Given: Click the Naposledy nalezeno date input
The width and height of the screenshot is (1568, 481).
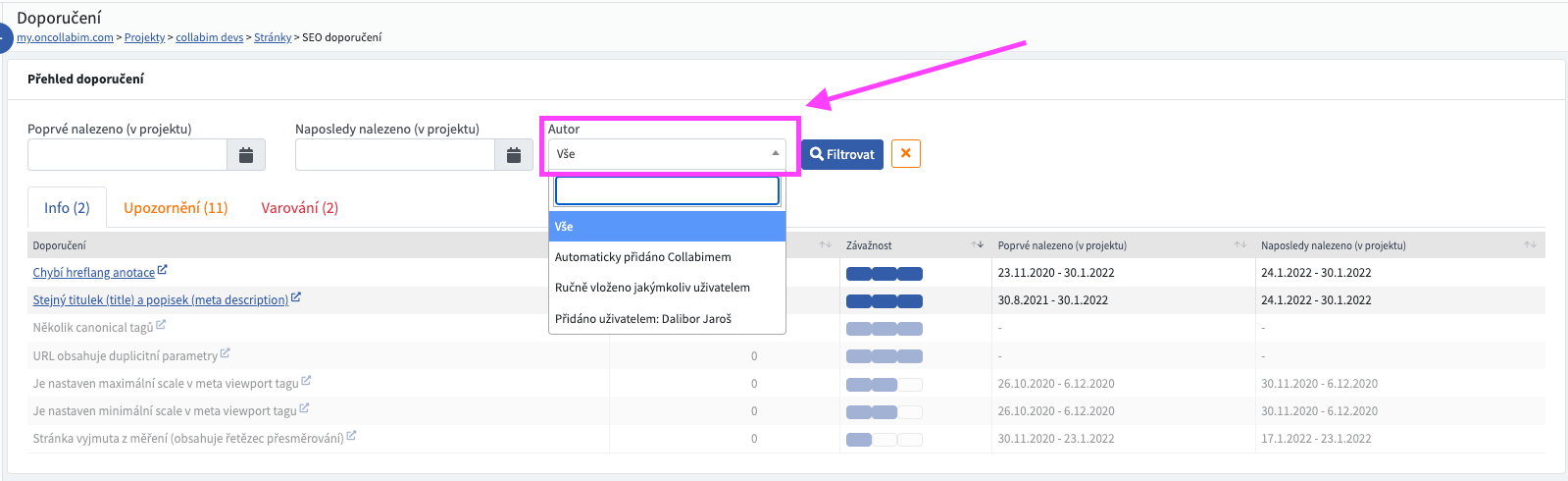Looking at the screenshot, I should (395, 155).
